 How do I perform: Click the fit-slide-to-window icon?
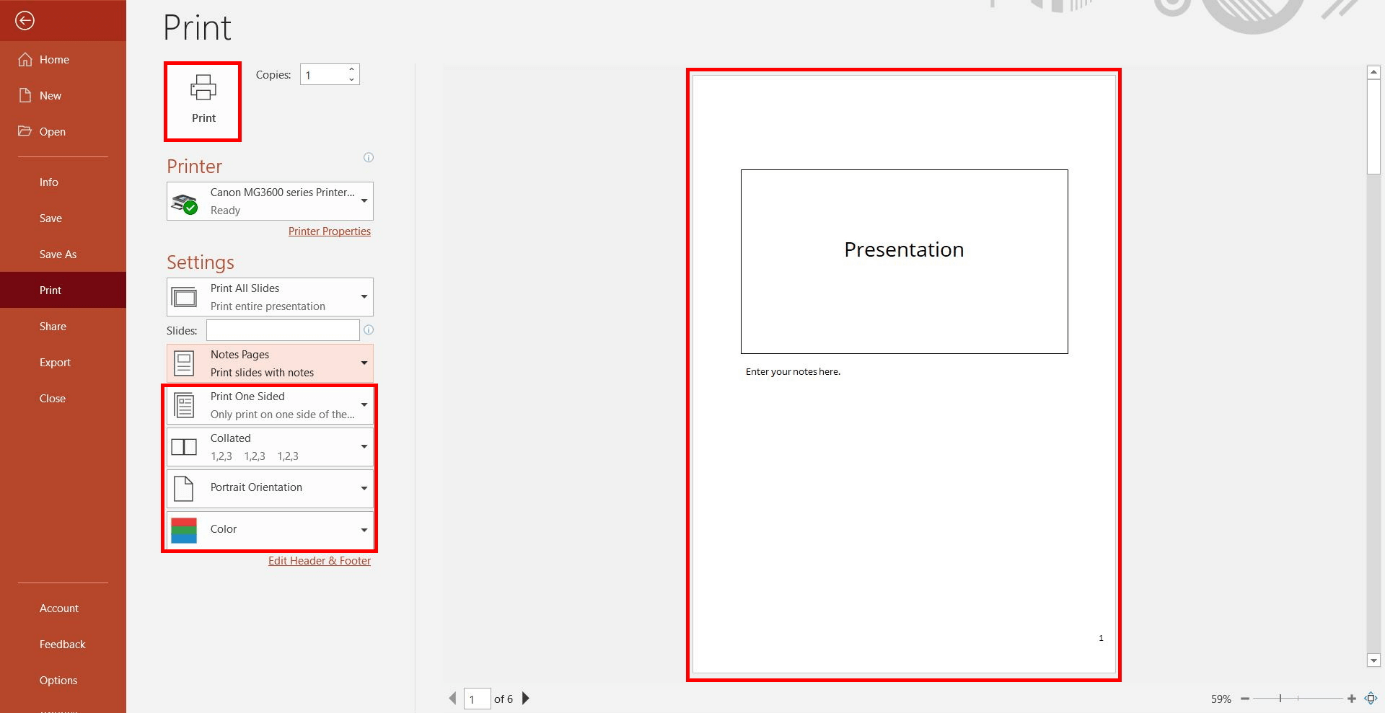tap(1371, 699)
